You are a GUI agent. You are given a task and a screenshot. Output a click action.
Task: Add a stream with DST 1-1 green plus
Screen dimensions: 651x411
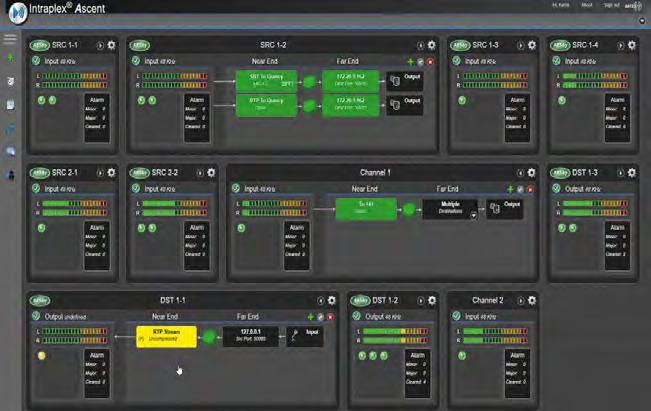310,317
